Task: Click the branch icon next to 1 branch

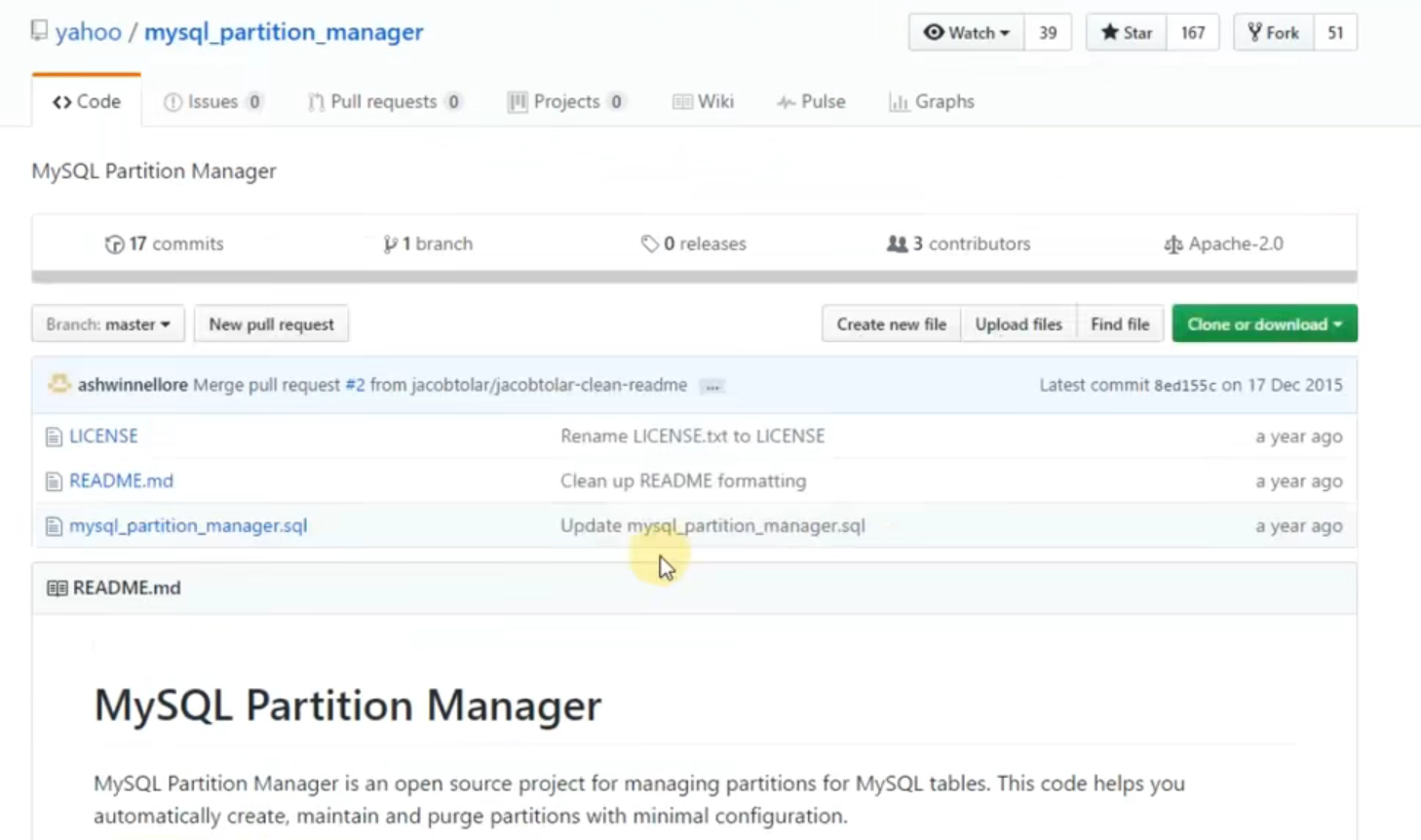Action: 390,245
